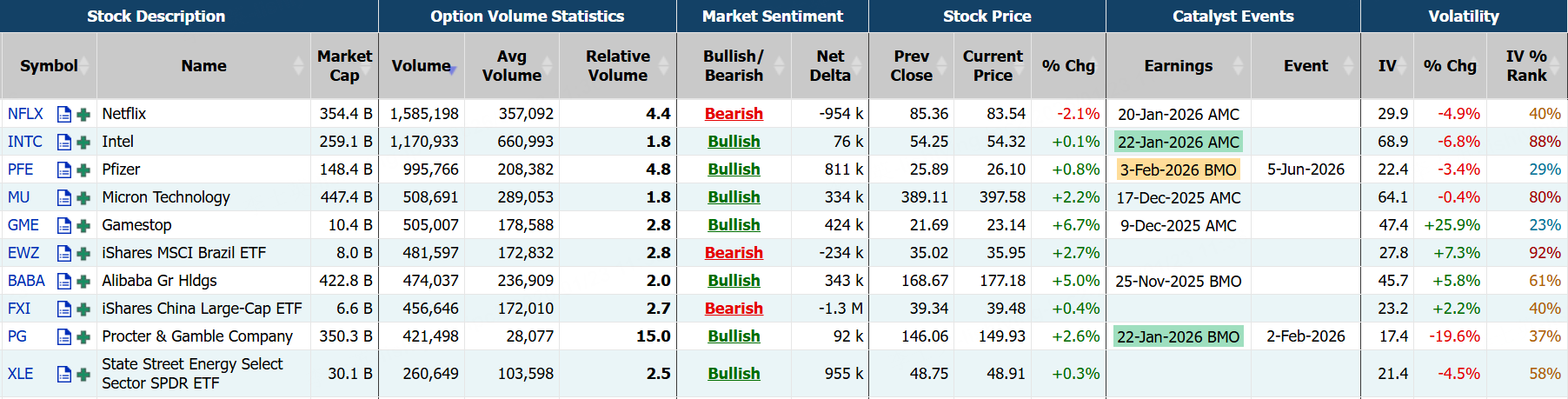Open the document icon next to PG
The height and width of the screenshot is (399, 1568).
[63, 336]
